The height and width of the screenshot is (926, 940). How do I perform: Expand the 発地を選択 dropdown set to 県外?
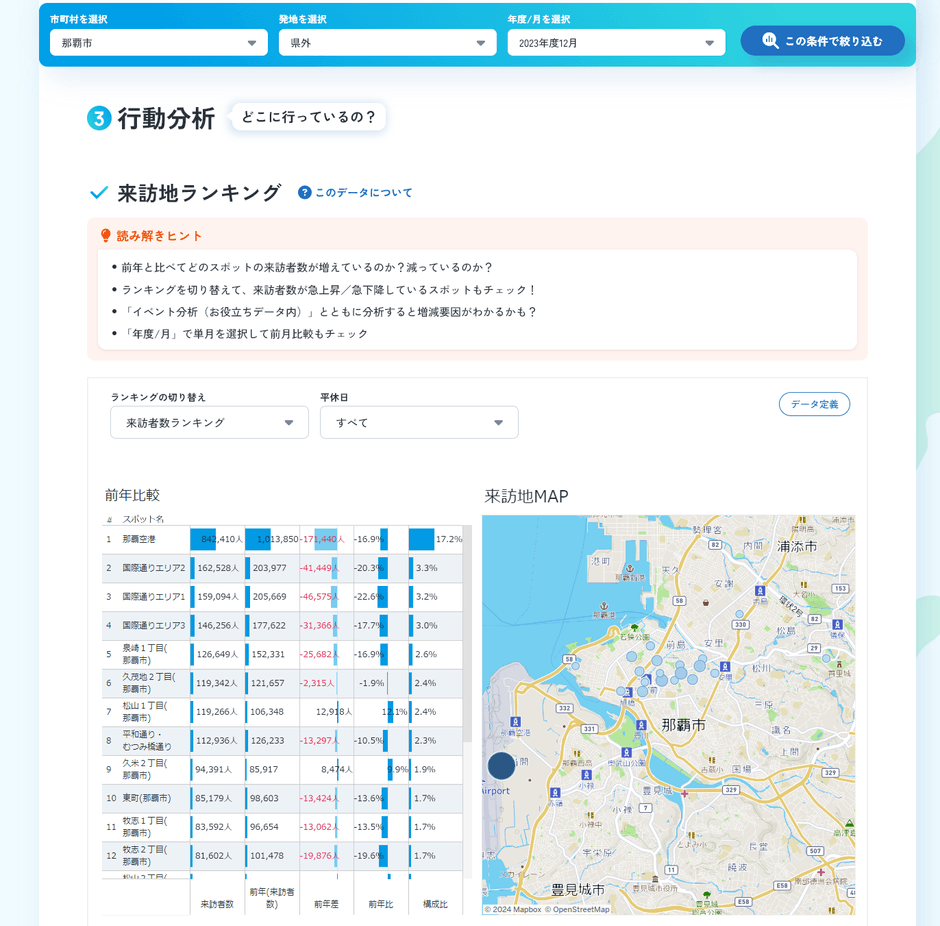388,42
